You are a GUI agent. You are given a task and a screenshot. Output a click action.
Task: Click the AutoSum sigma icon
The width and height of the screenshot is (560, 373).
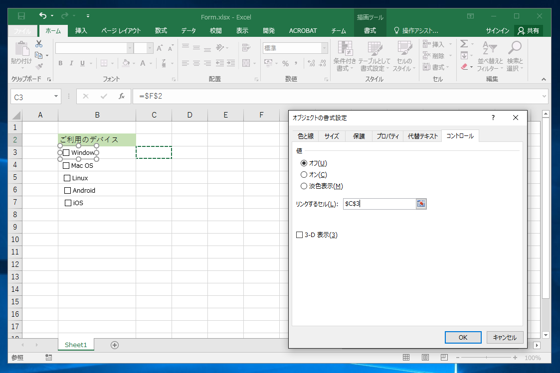(464, 44)
